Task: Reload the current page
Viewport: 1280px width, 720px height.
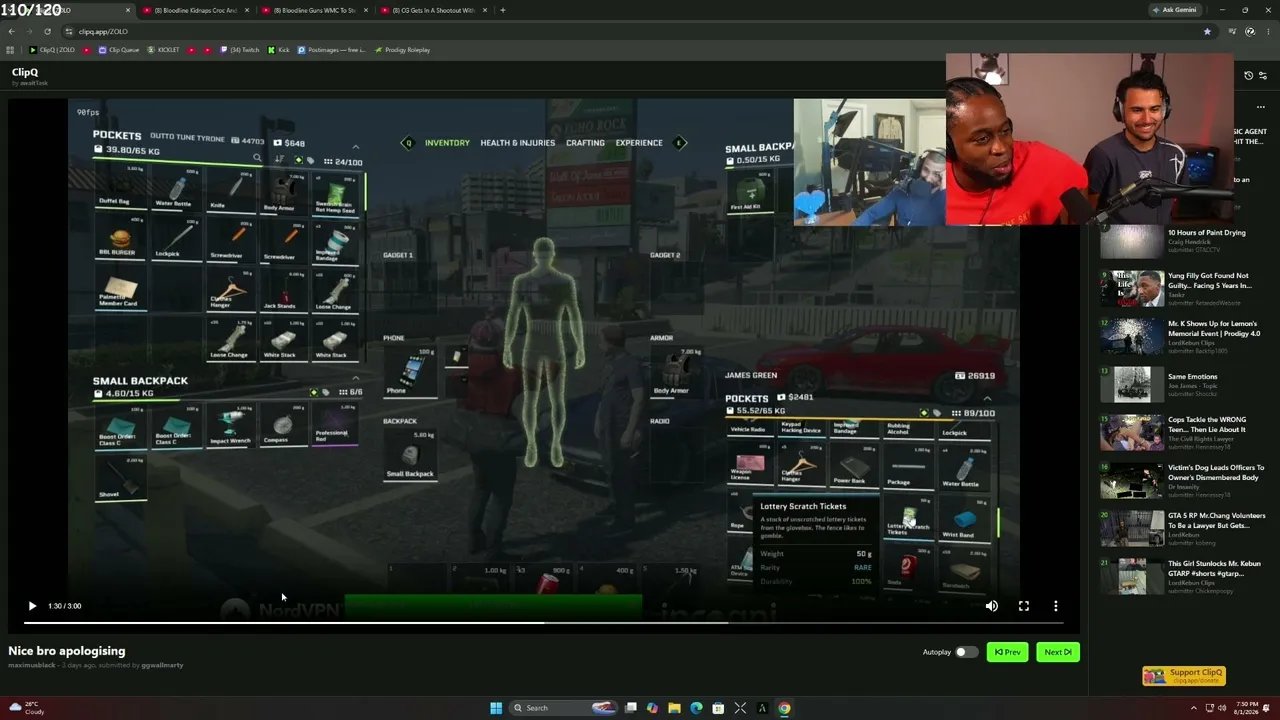Action: [x=47, y=31]
